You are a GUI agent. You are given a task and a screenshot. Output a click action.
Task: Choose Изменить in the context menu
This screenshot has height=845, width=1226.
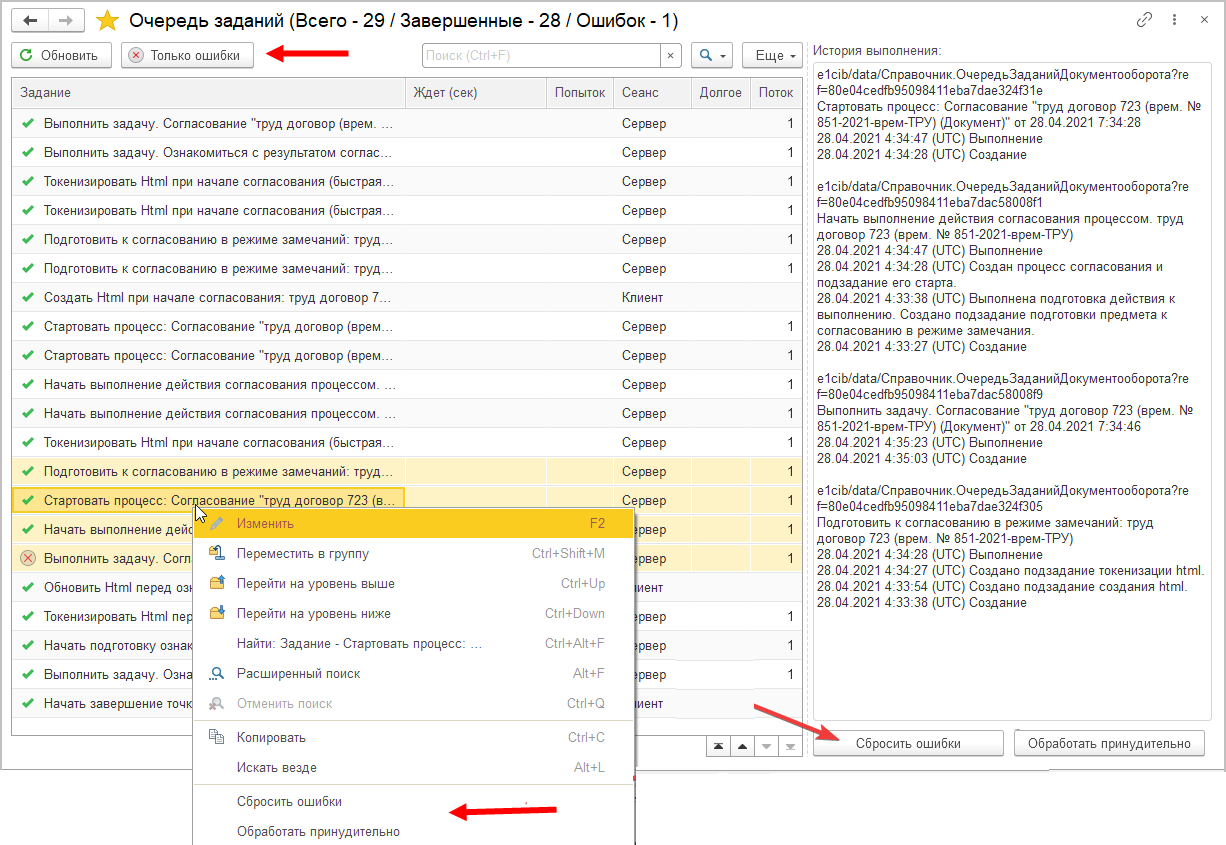(414, 523)
